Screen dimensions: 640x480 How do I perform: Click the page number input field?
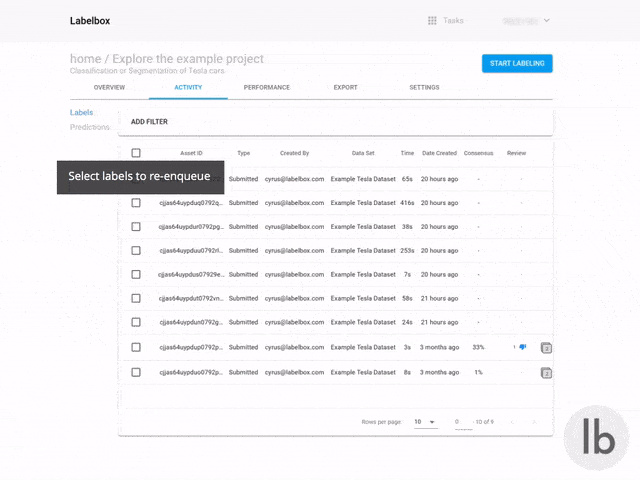coord(463,422)
